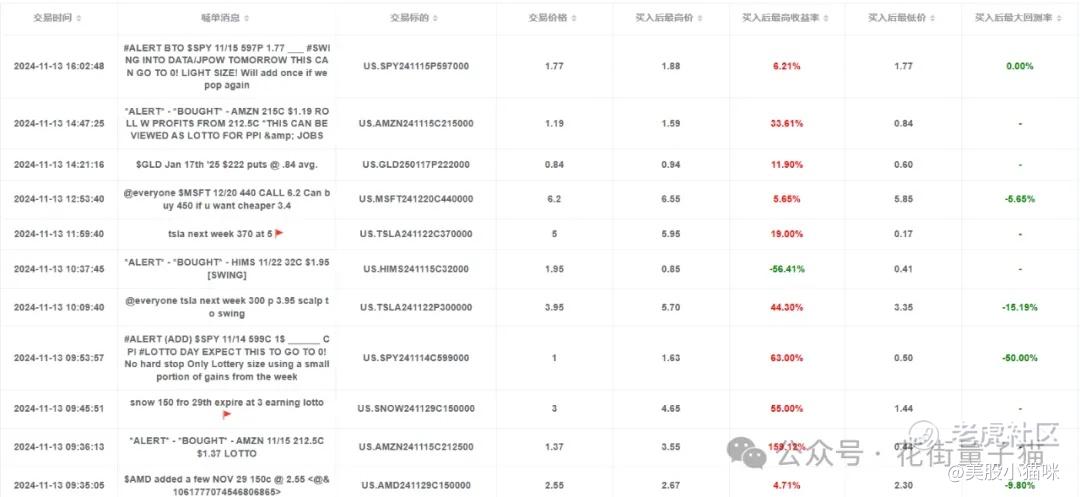The width and height of the screenshot is (1080, 497).
Task: Select timestamp 2024-11-13 16:02:48
Action: tap(59, 67)
